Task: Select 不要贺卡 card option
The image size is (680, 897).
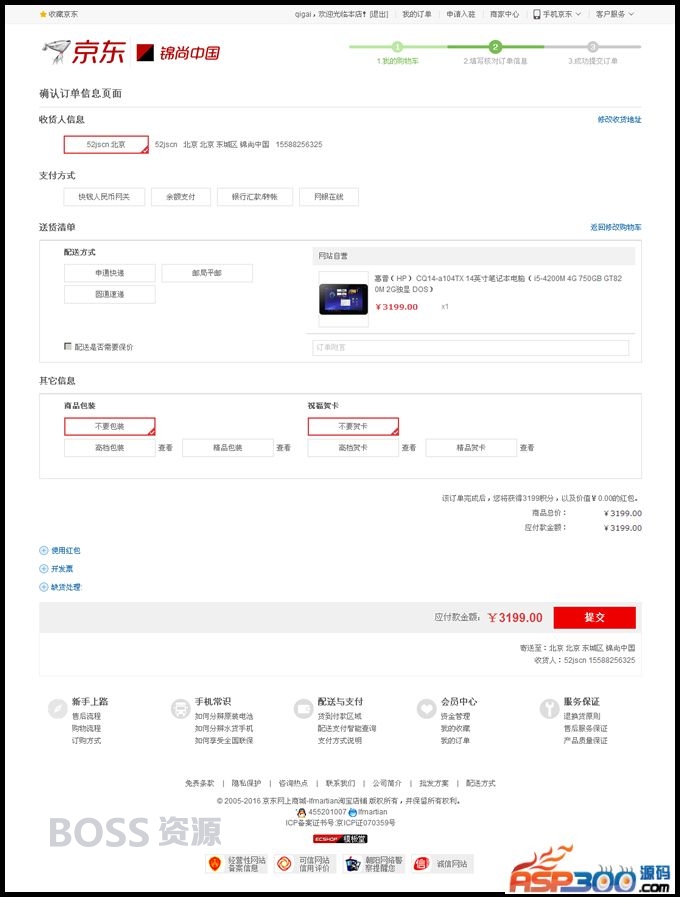Action: [x=353, y=426]
